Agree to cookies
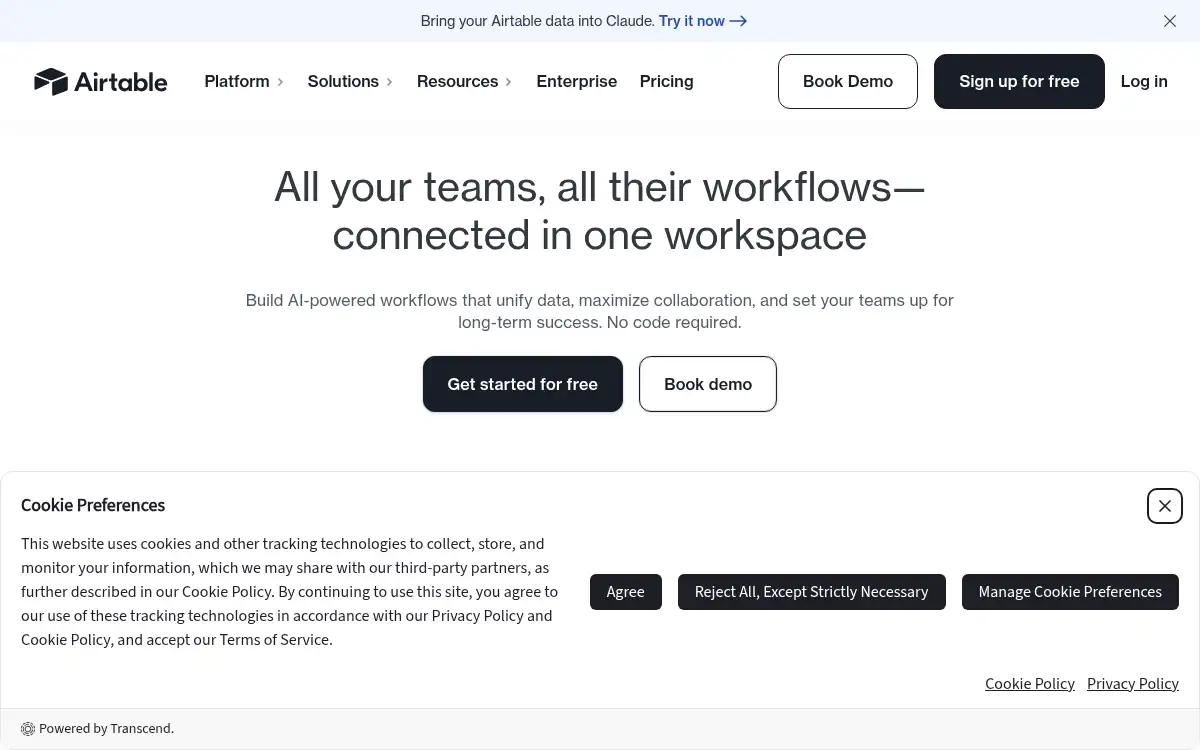Viewport: 1200px width, 750px height. click(626, 592)
